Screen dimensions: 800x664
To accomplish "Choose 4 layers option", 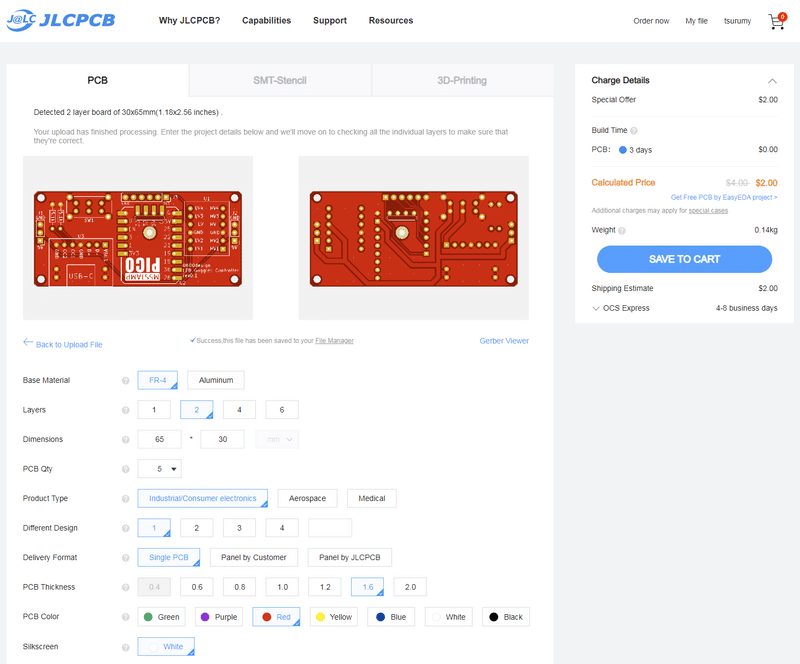I will coord(239,410).
